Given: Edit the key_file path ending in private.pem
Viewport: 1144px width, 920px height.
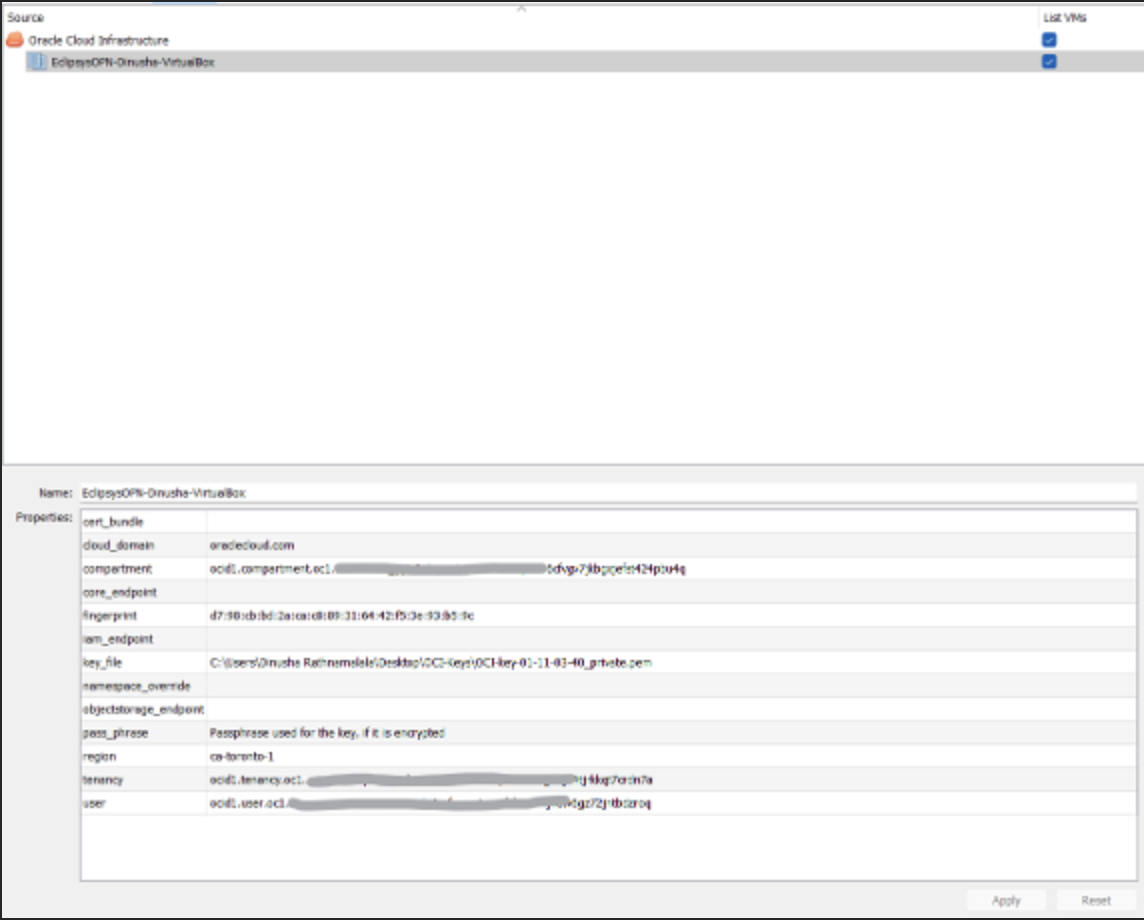Looking at the screenshot, I should pos(671,662).
